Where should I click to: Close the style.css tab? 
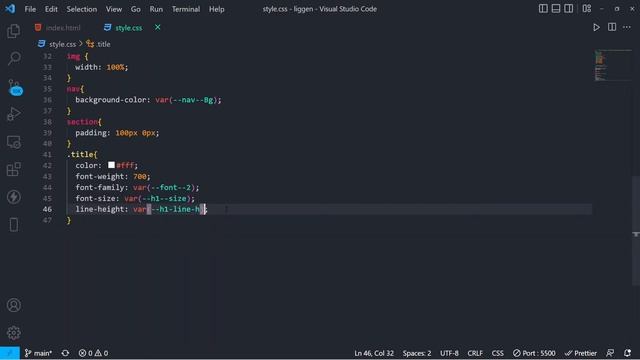[158, 27]
